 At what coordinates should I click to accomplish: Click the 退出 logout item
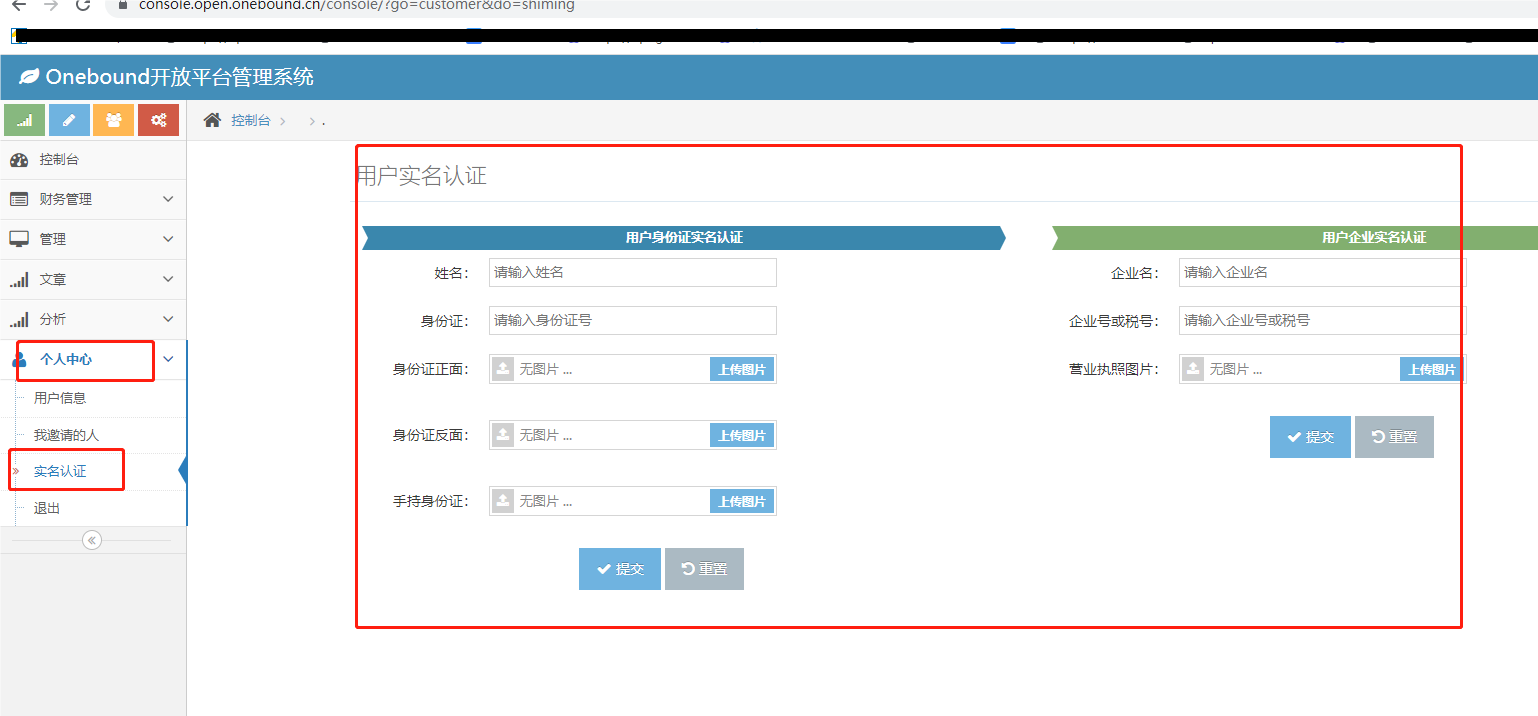pyautogui.click(x=47, y=508)
